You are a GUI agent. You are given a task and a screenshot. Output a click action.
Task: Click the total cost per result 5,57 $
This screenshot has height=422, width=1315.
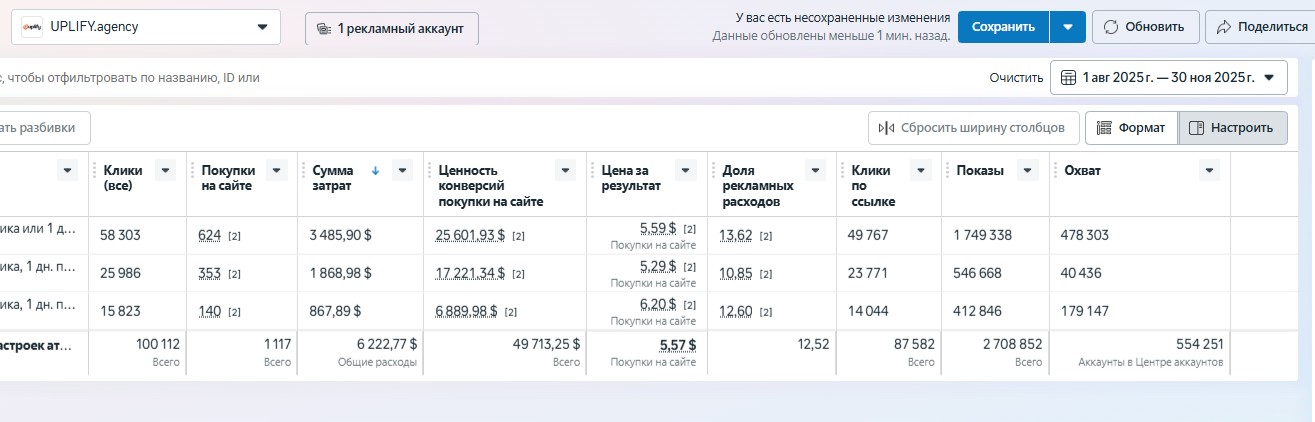click(x=678, y=344)
